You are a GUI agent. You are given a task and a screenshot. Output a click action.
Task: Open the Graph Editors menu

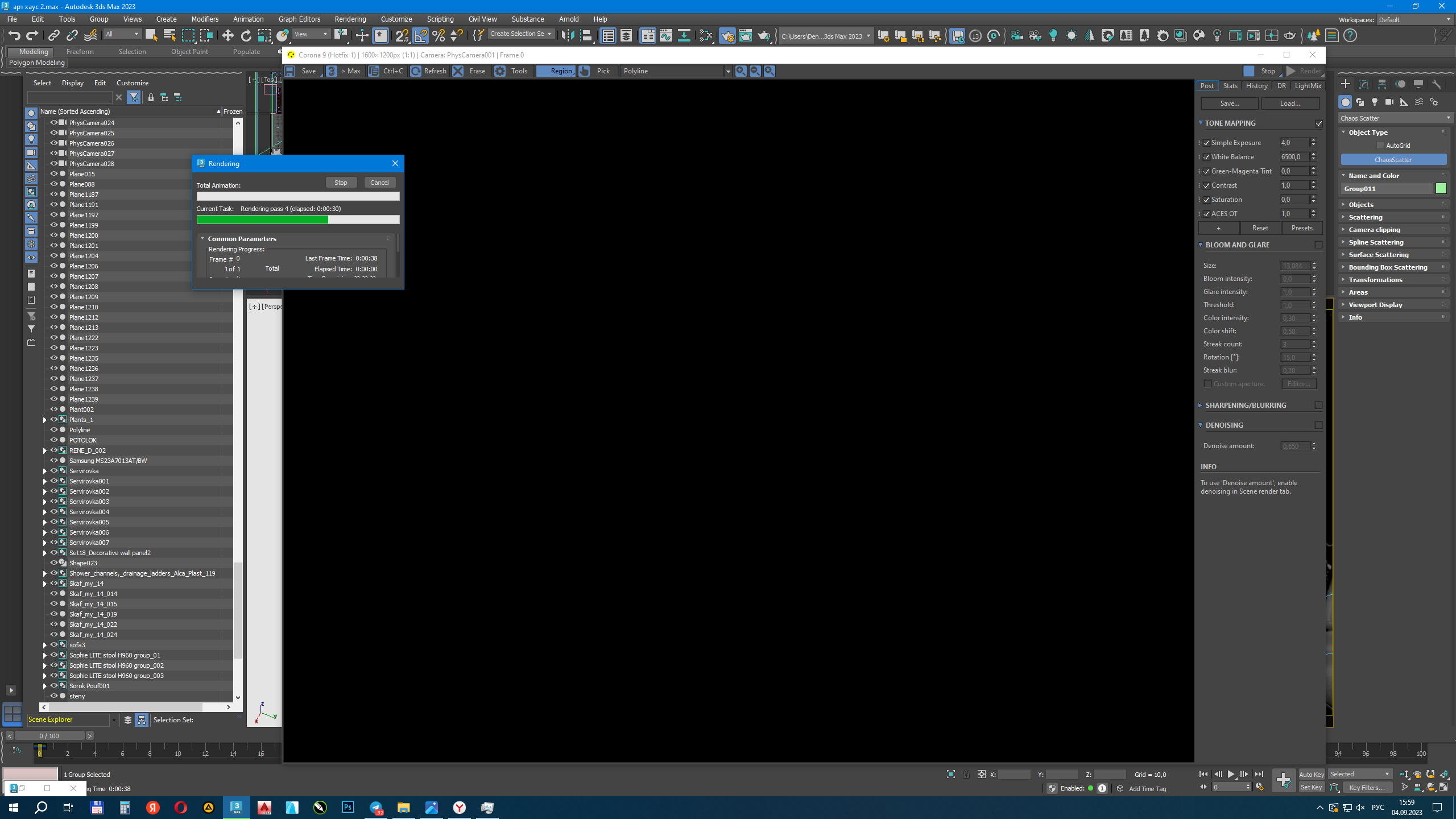299,19
